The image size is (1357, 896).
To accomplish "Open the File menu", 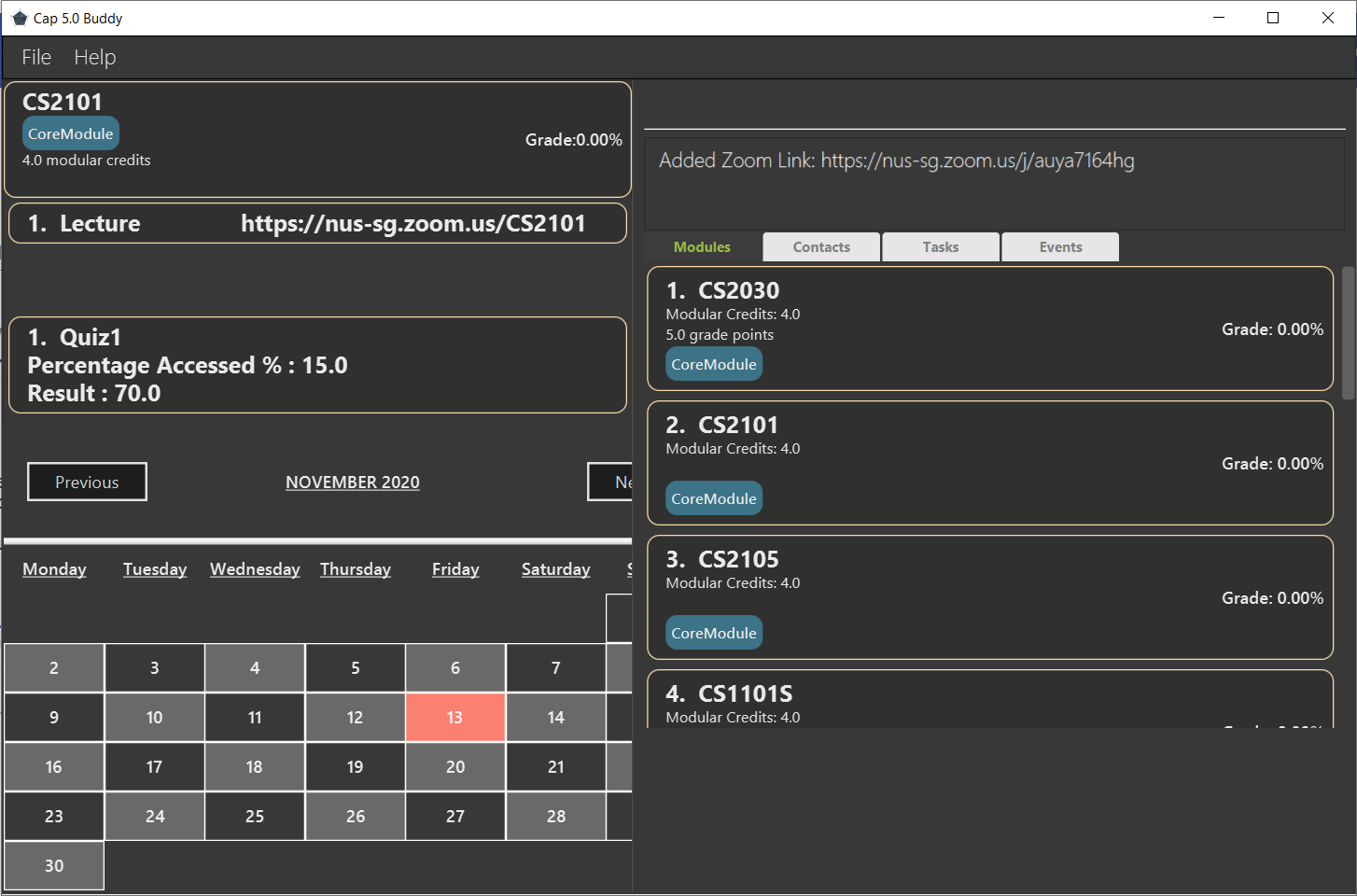I will coord(36,57).
